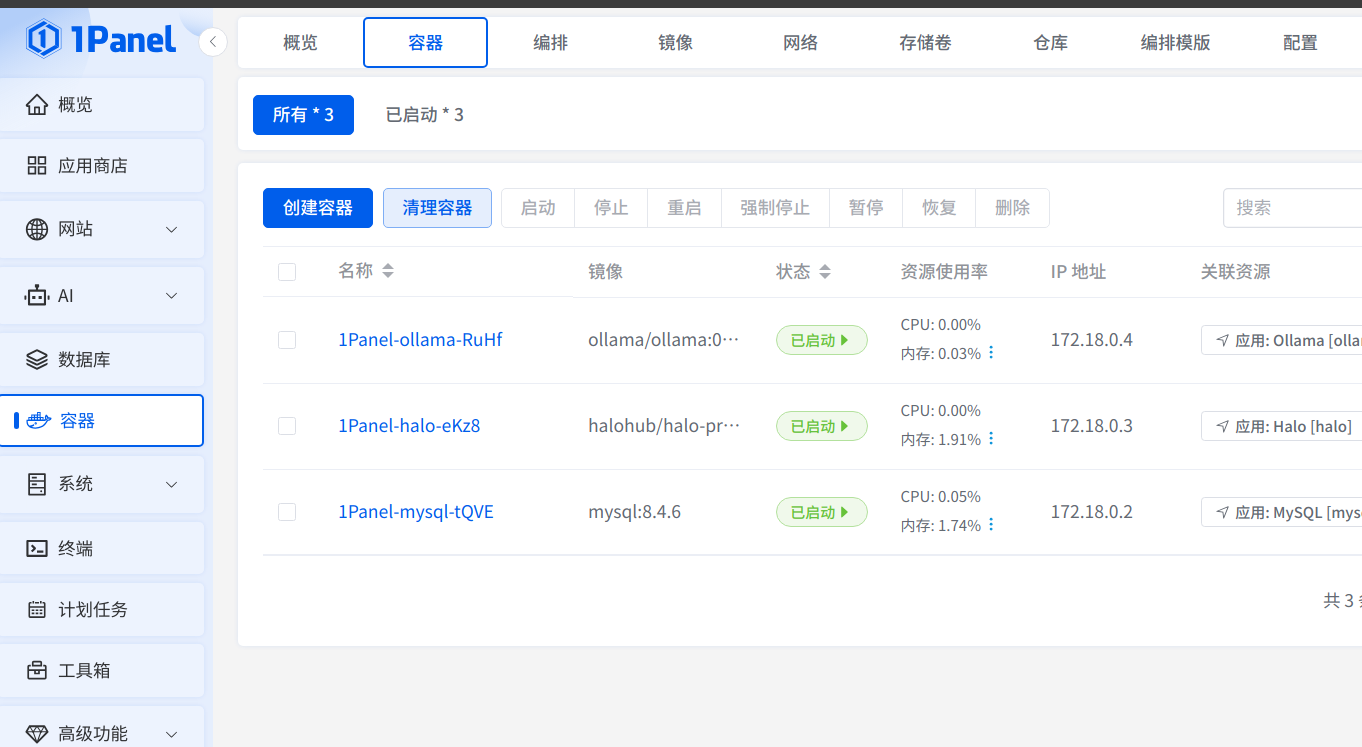Open the 存储卷 tab

point(926,42)
